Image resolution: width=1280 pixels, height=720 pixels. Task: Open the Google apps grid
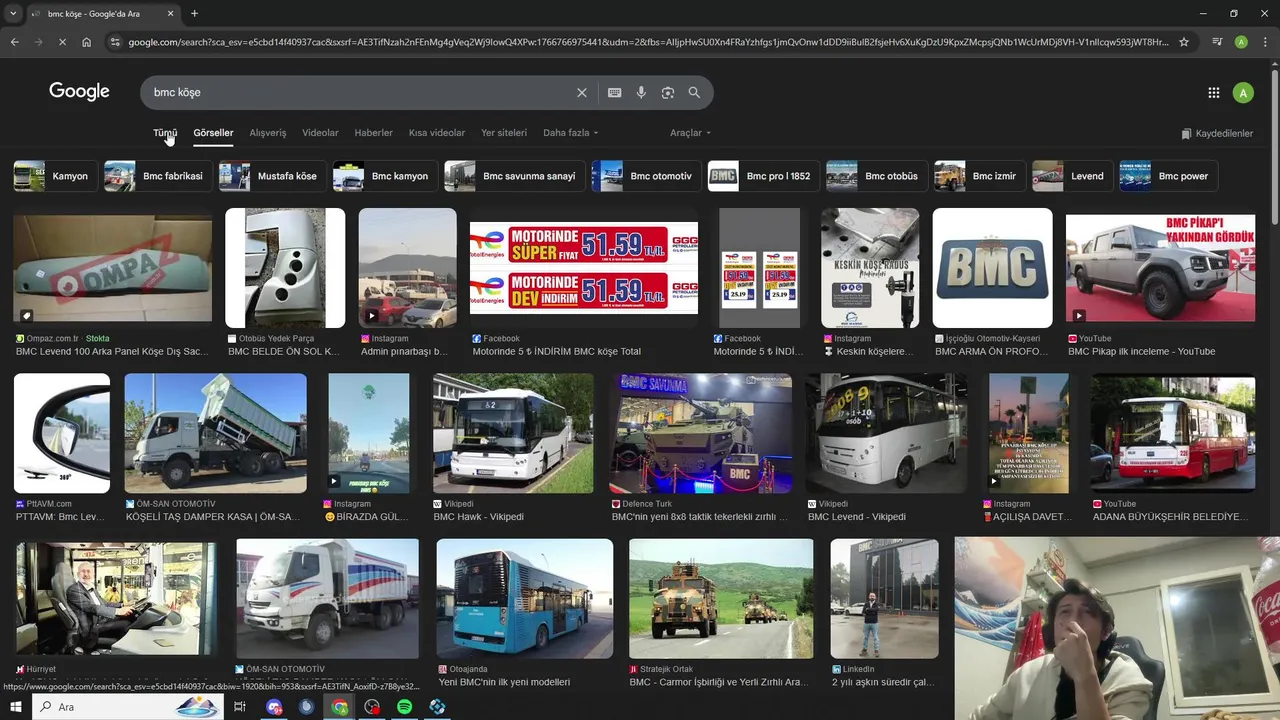[1214, 93]
